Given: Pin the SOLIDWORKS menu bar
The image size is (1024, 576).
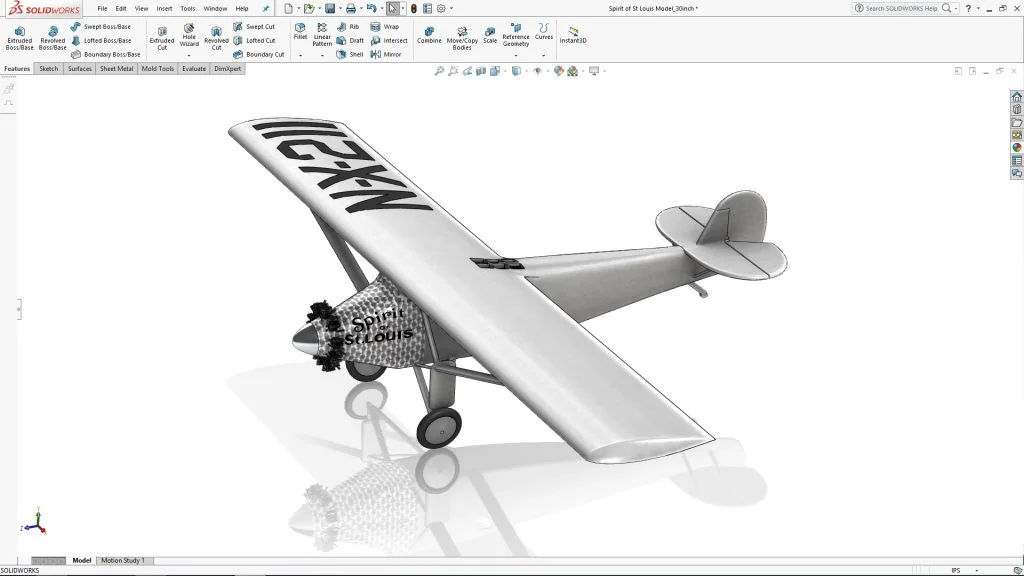Looking at the screenshot, I should click(x=266, y=8).
